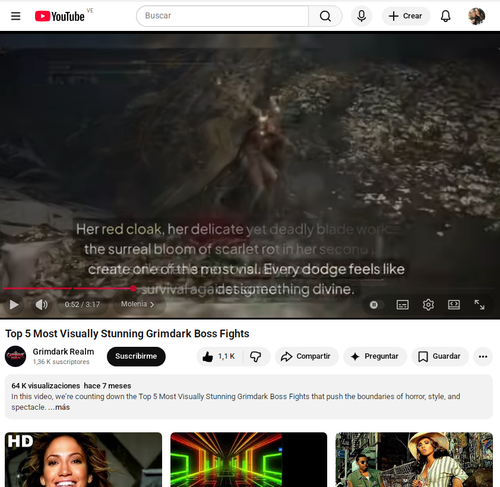
Task: Play the video
Action: tap(14, 304)
